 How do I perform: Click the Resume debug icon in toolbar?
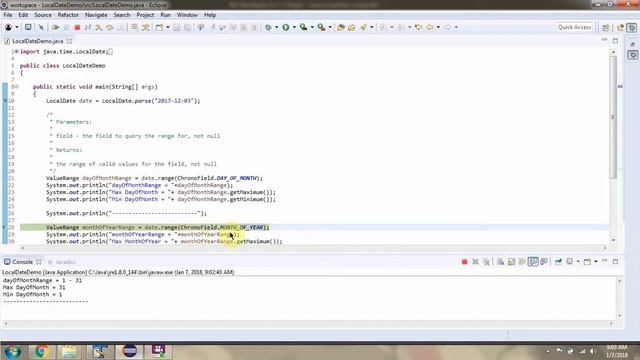coord(56,27)
